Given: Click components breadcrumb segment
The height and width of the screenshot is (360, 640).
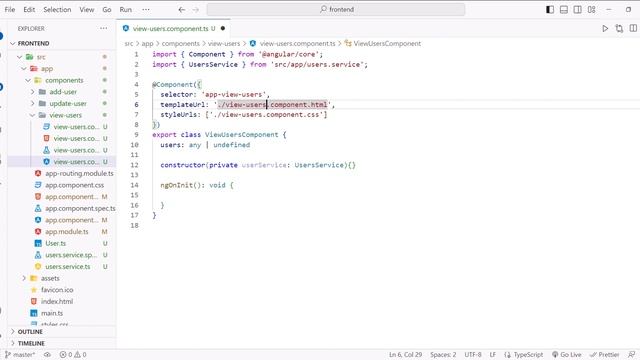Looking at the screenshot, I should click(180, 43).
